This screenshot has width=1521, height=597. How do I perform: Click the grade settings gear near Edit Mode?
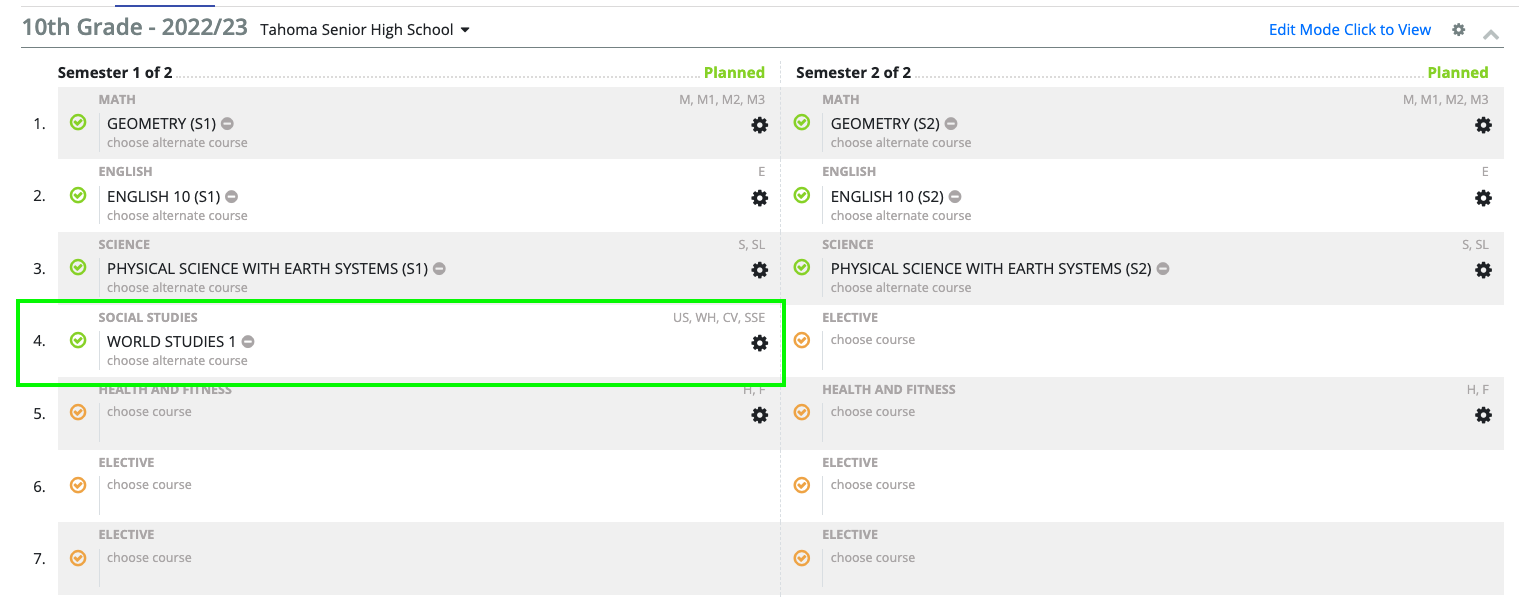tap(1459, 30)
